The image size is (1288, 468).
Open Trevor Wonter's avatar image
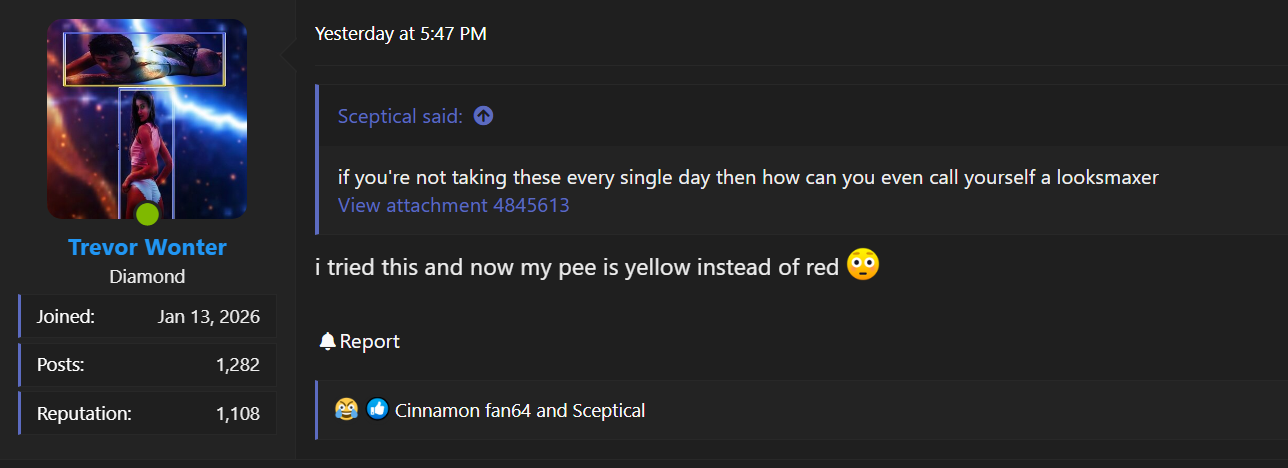point(147,118)
